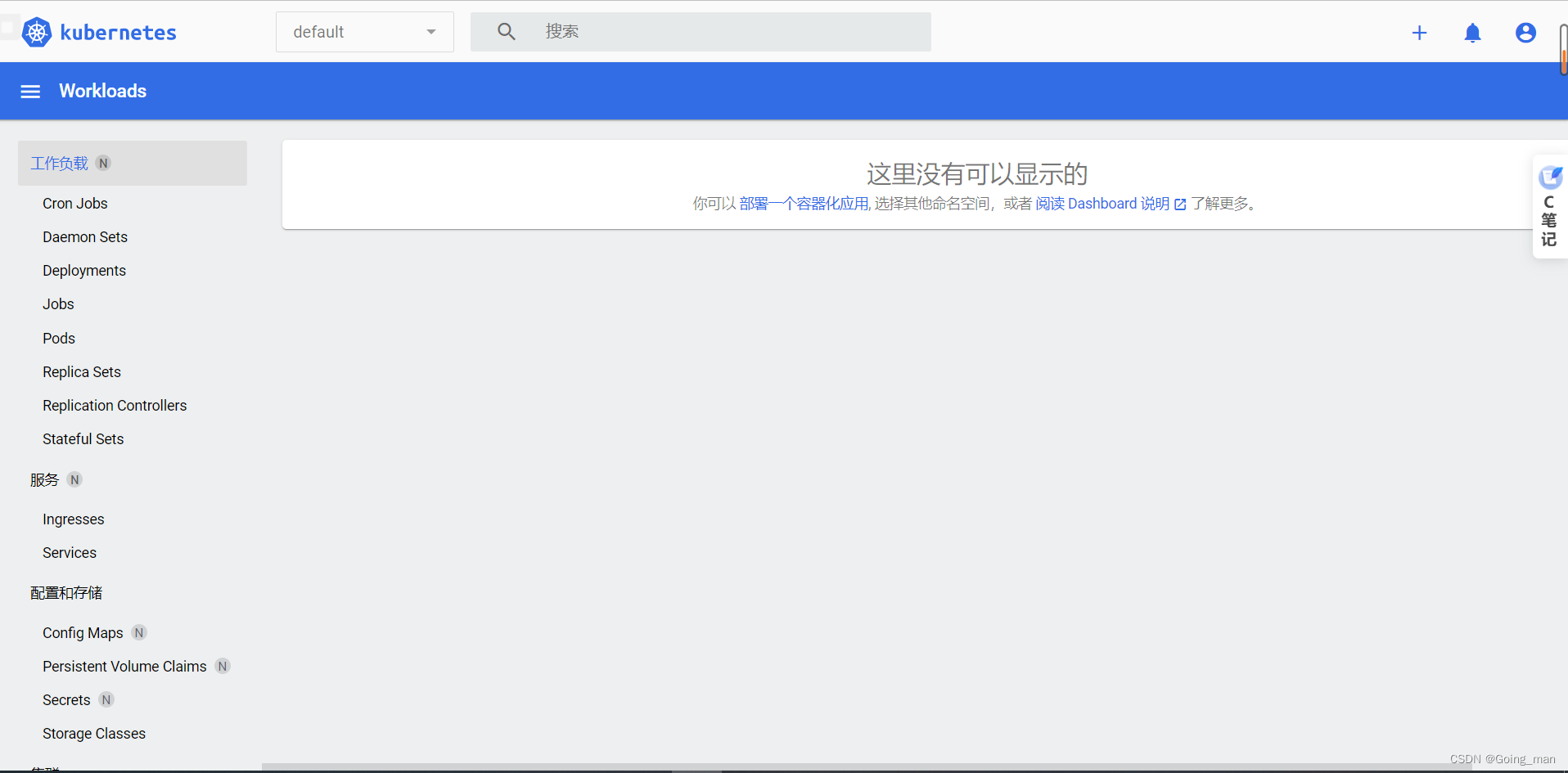Open the default namespace dropdown
The image size is (1568, 773).
[x=365, y=32]
